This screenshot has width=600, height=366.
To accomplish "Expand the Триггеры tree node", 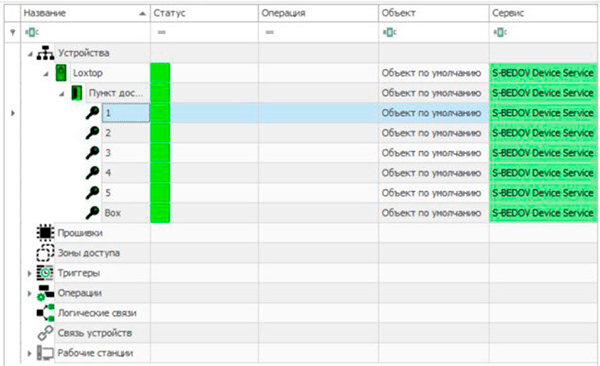I will tap(29, 273).
